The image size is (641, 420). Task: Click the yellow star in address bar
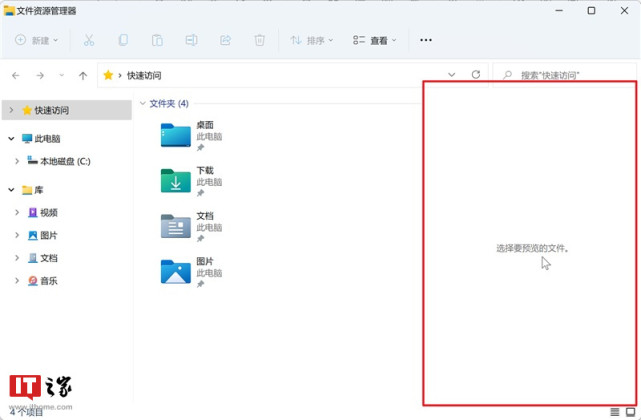108,75
